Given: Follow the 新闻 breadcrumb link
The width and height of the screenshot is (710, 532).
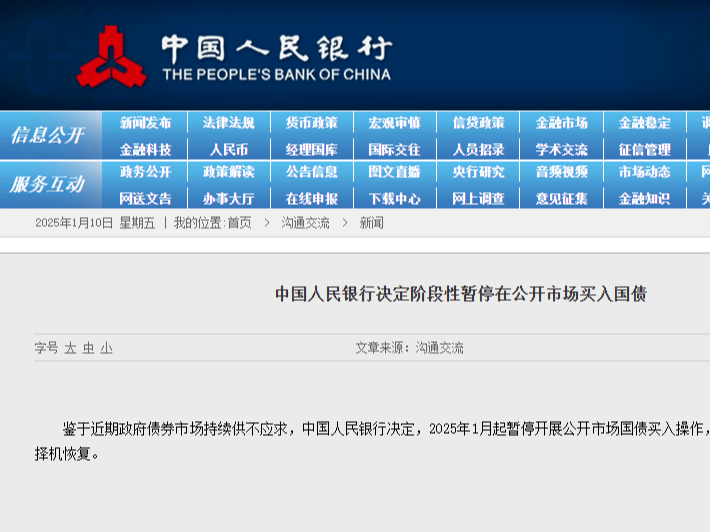Looking at the screenshot, I should pyautogui.click(x=371, y=223).
